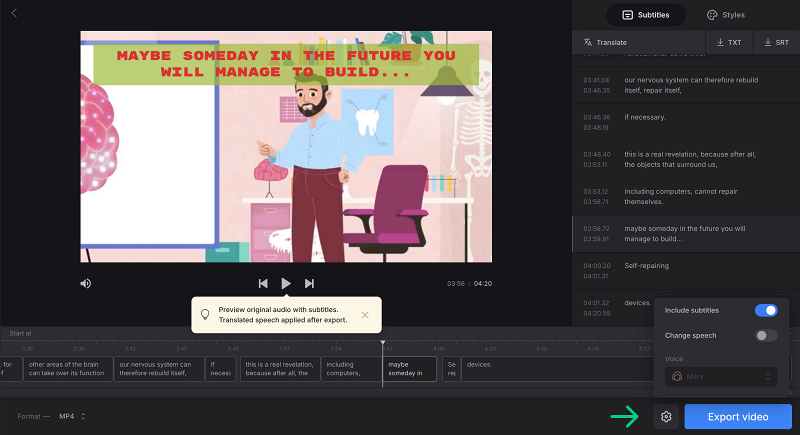This screenshot has width=800, height=435.
Task: Click the end timestamp 04:20.59
Action: pyautogui.click(x=596, y=313)
